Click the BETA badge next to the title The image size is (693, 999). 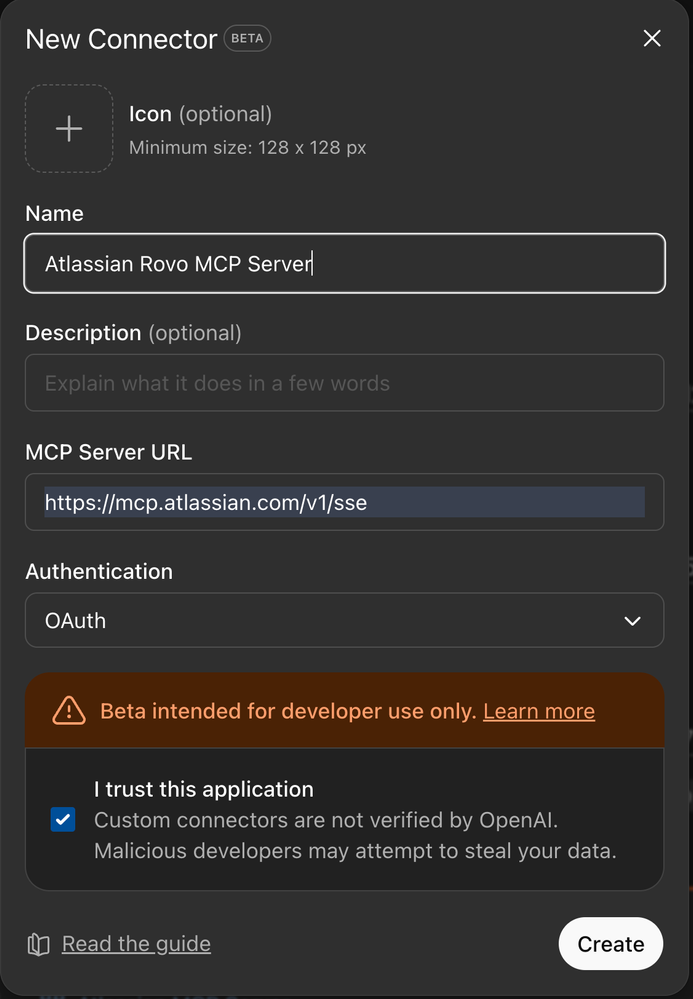247,39
